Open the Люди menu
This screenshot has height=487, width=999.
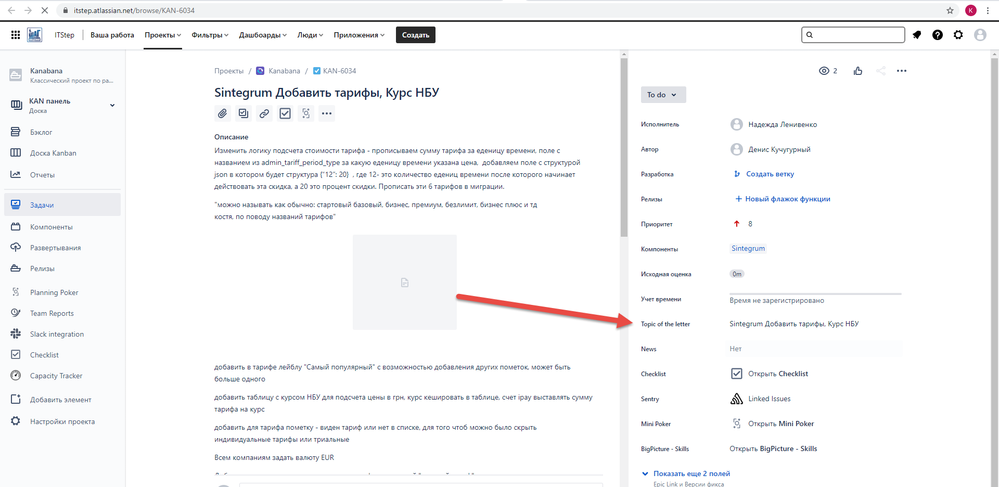(310, 35)
